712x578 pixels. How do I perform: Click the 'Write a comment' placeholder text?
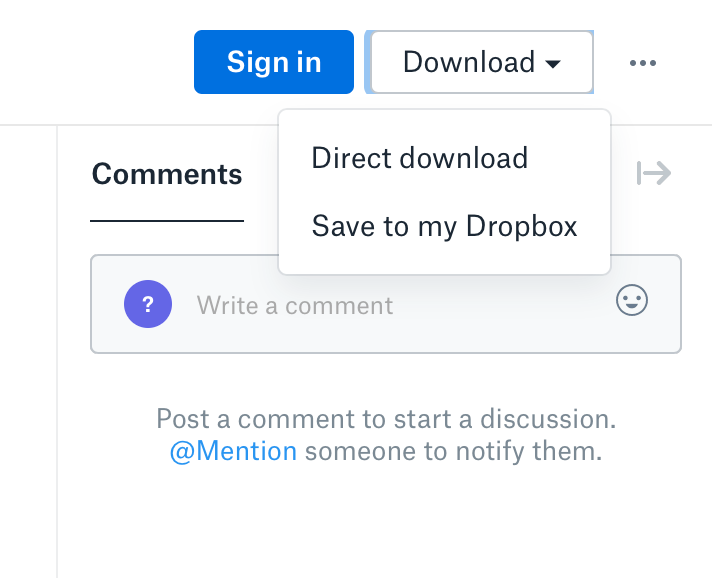(295, 305)
